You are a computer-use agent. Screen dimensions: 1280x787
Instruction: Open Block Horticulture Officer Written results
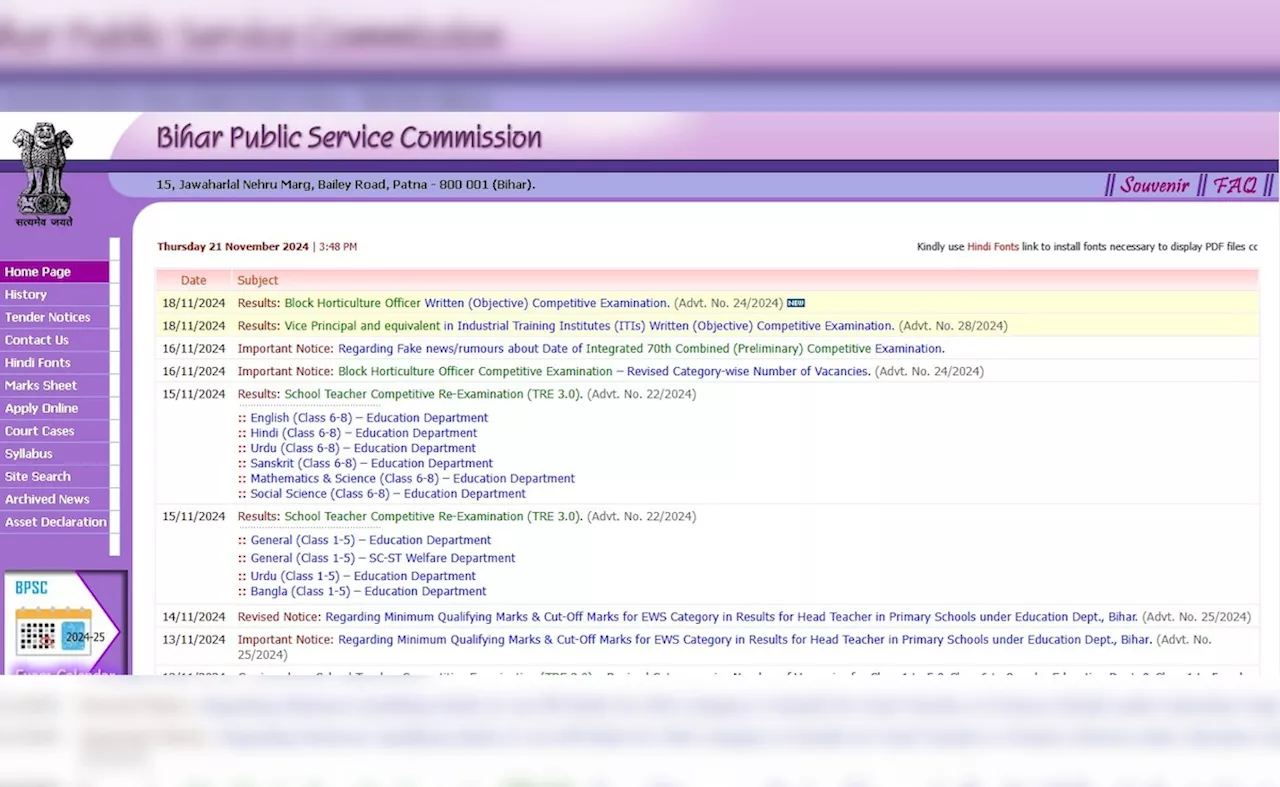point(476,303)
